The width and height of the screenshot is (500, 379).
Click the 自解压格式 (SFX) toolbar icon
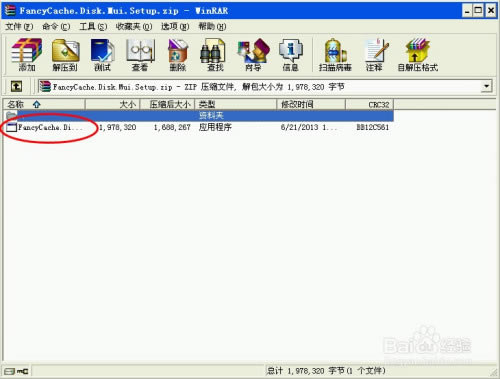[x=417, y=55]
